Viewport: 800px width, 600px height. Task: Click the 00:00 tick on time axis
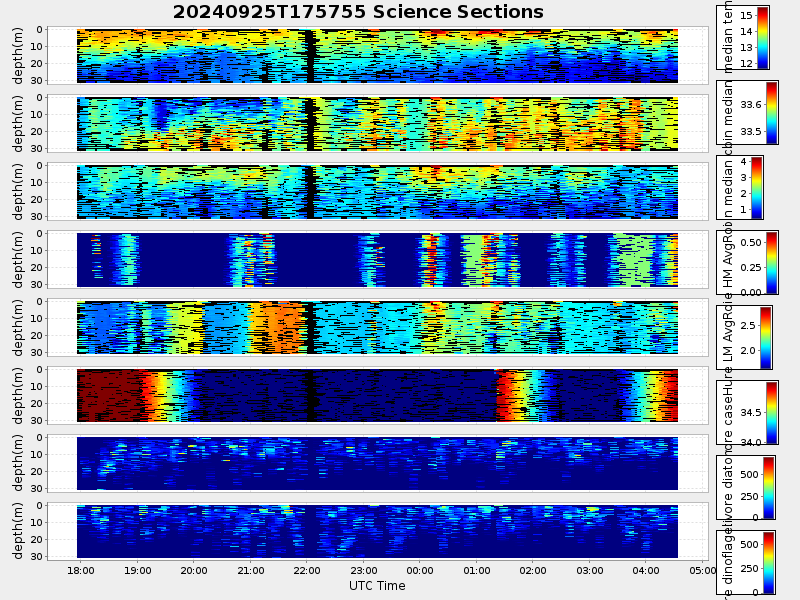pyautogui.click(x=420, y=571)
